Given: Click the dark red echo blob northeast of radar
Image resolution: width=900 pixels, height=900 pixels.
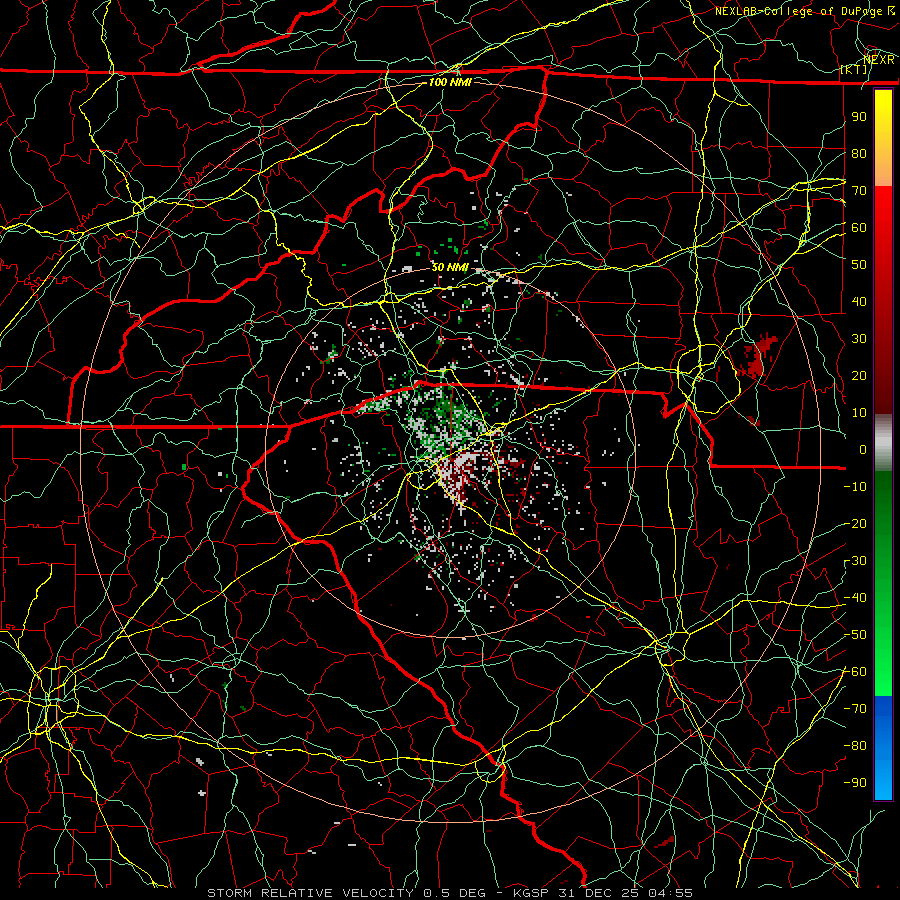Looking at the screenshot, I should pyautogui.click(x=759, y=354).
